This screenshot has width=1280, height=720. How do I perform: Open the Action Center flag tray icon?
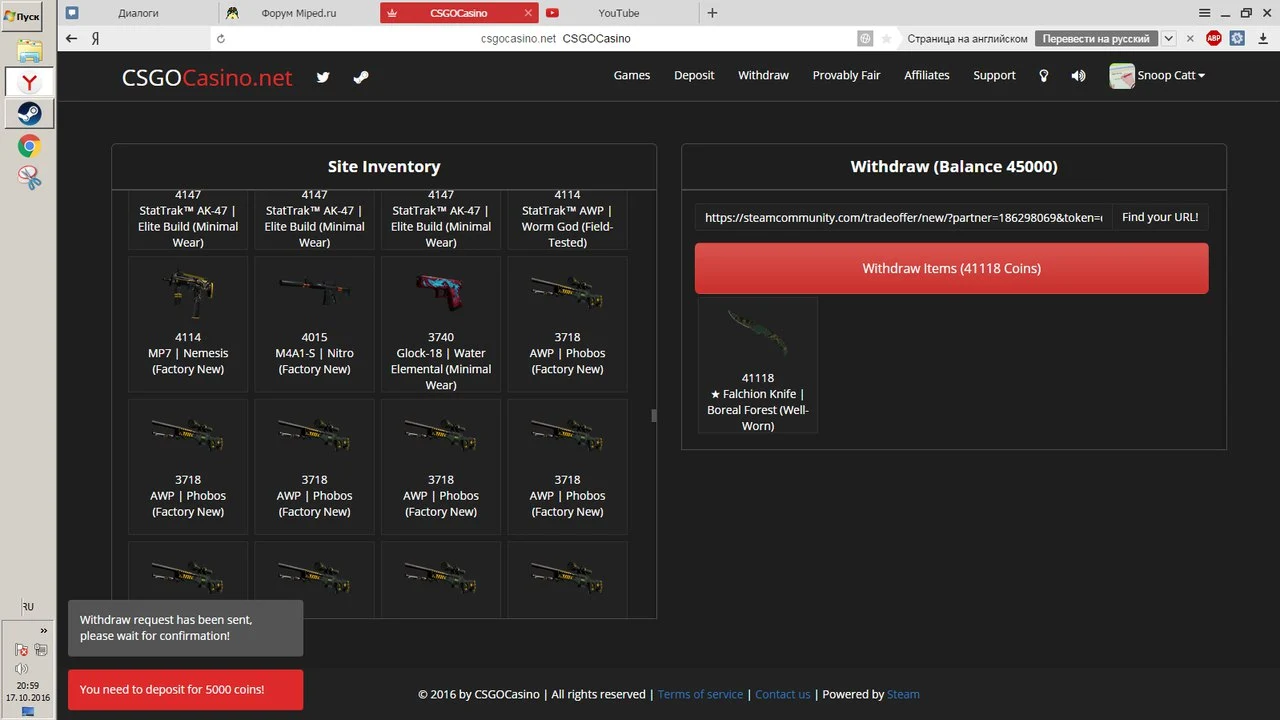click(21, 650)
